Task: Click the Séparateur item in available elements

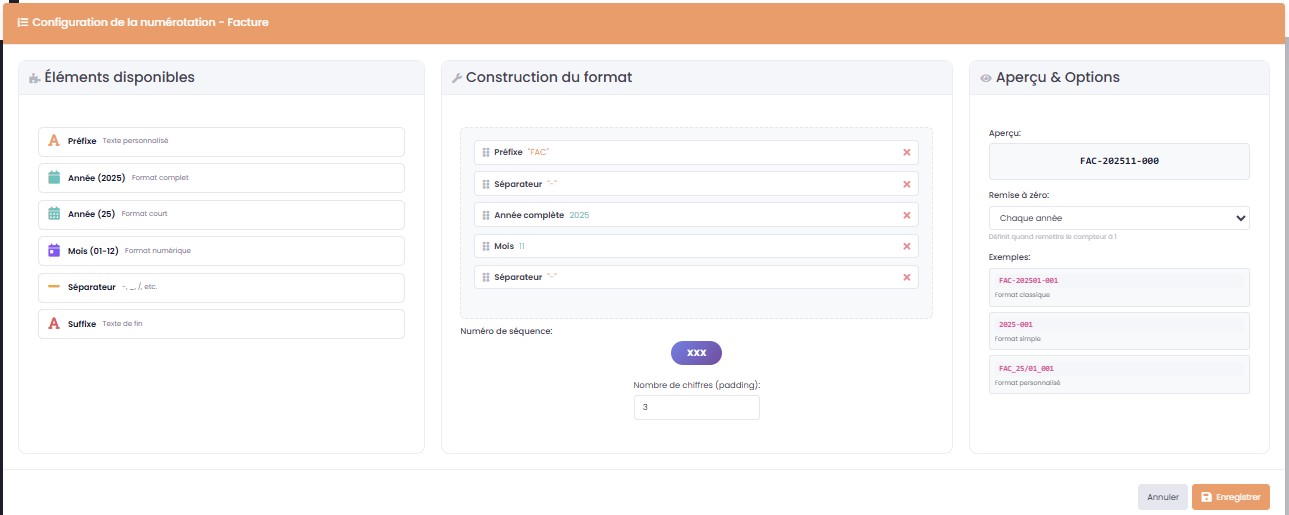Action: point(221,287)
